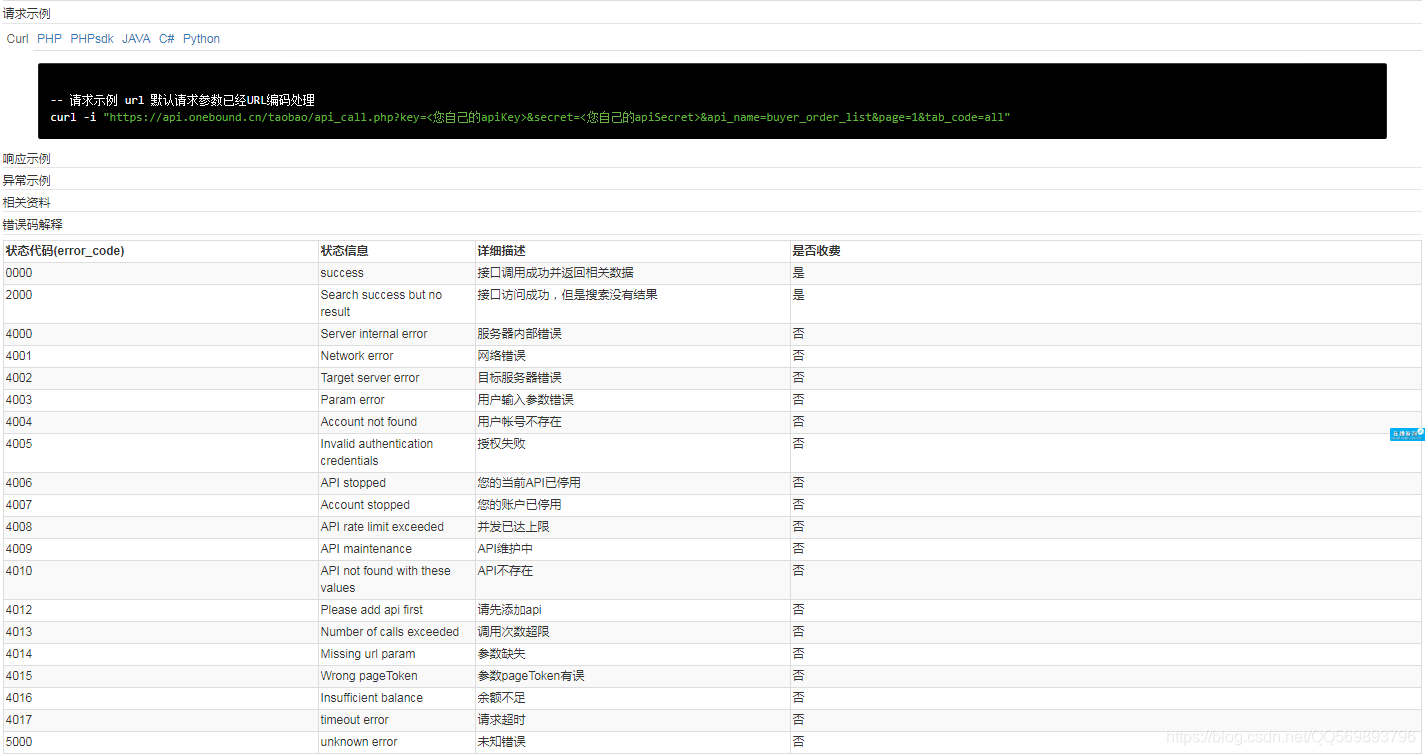Screen dimensions: 1425x755
Task: Click the 'Missing url param' cell
Action: tap(396, 654)
